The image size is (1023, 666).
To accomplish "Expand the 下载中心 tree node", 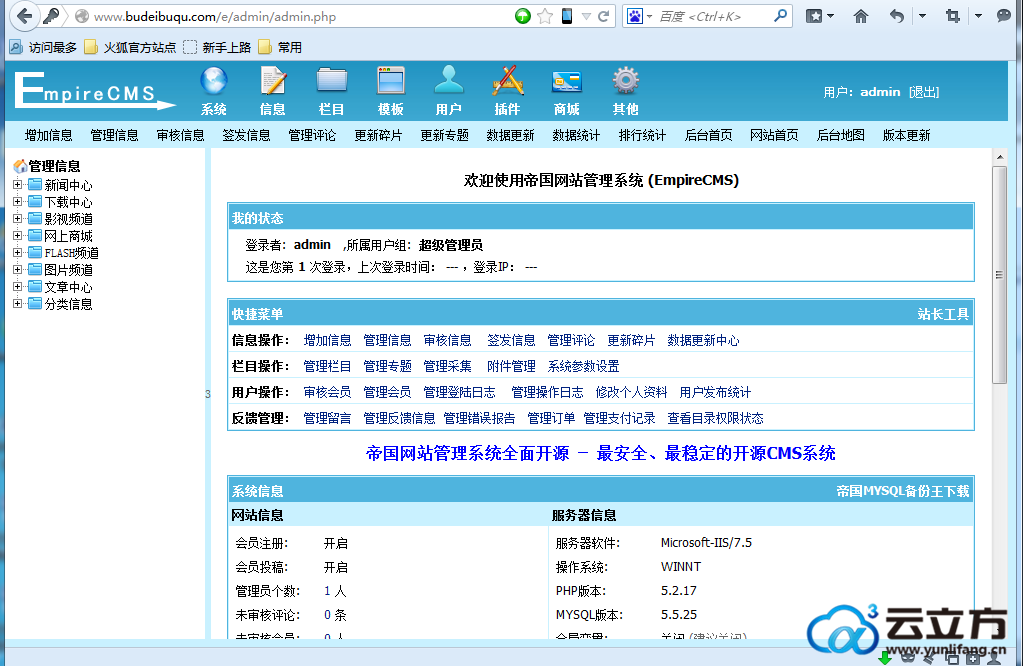I will (x=18, y=202).
